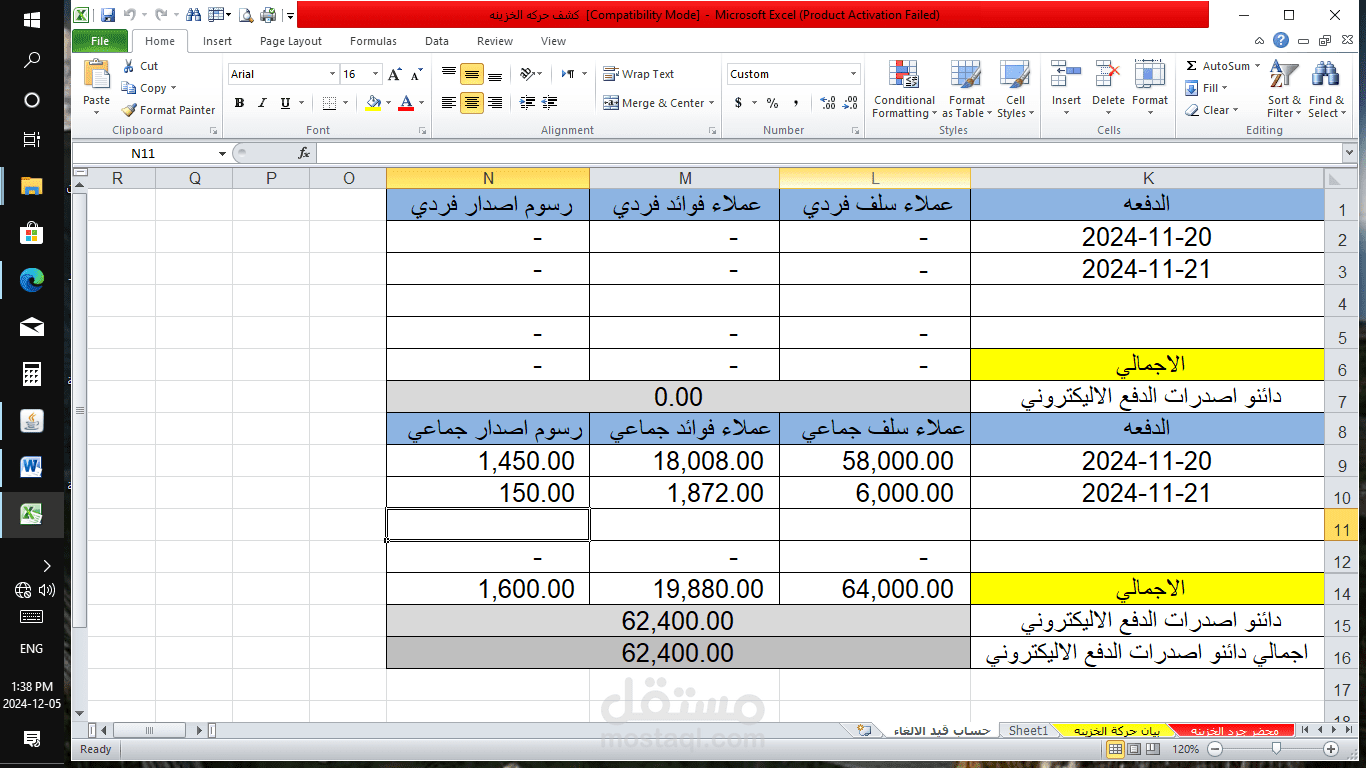Click the Undo arrow icon
Viewport: 1366px width, 768px height.
[x=129, y=15]
